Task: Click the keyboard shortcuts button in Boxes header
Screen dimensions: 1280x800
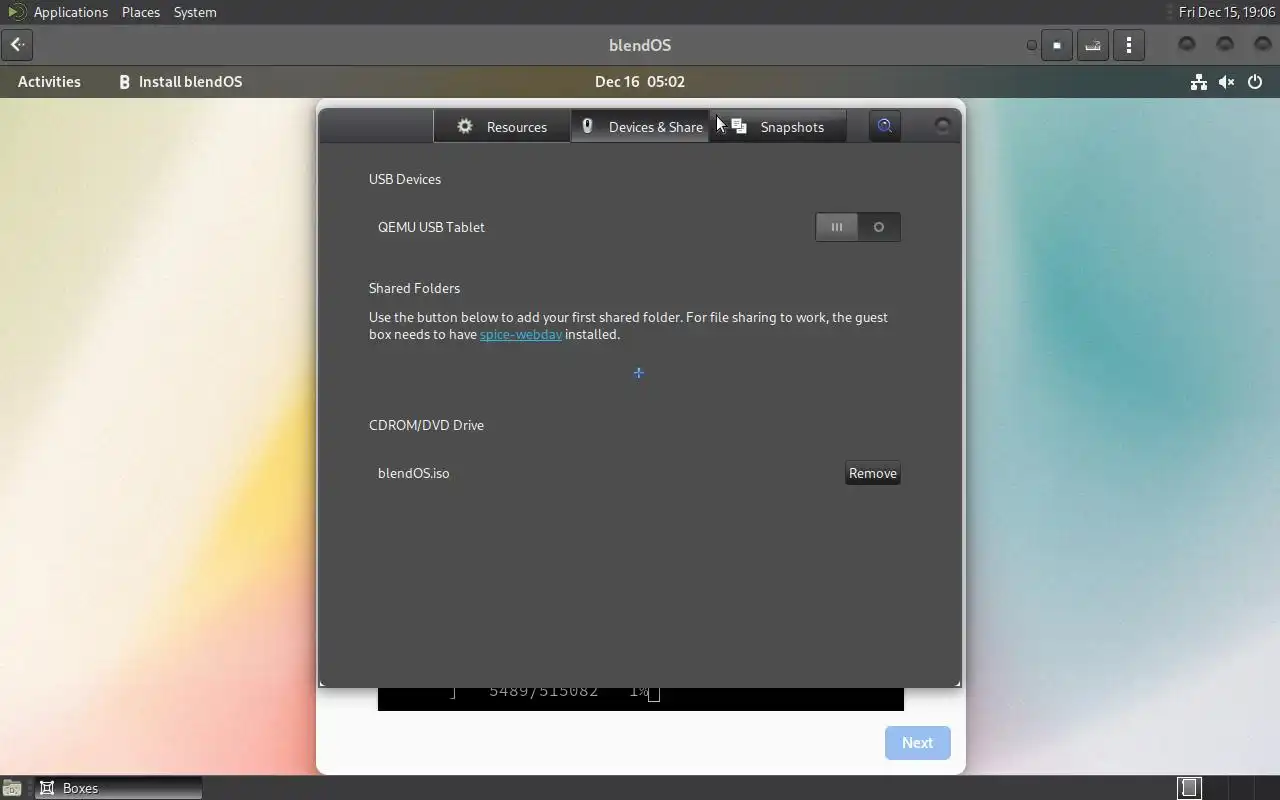Action: (1093, 45)
